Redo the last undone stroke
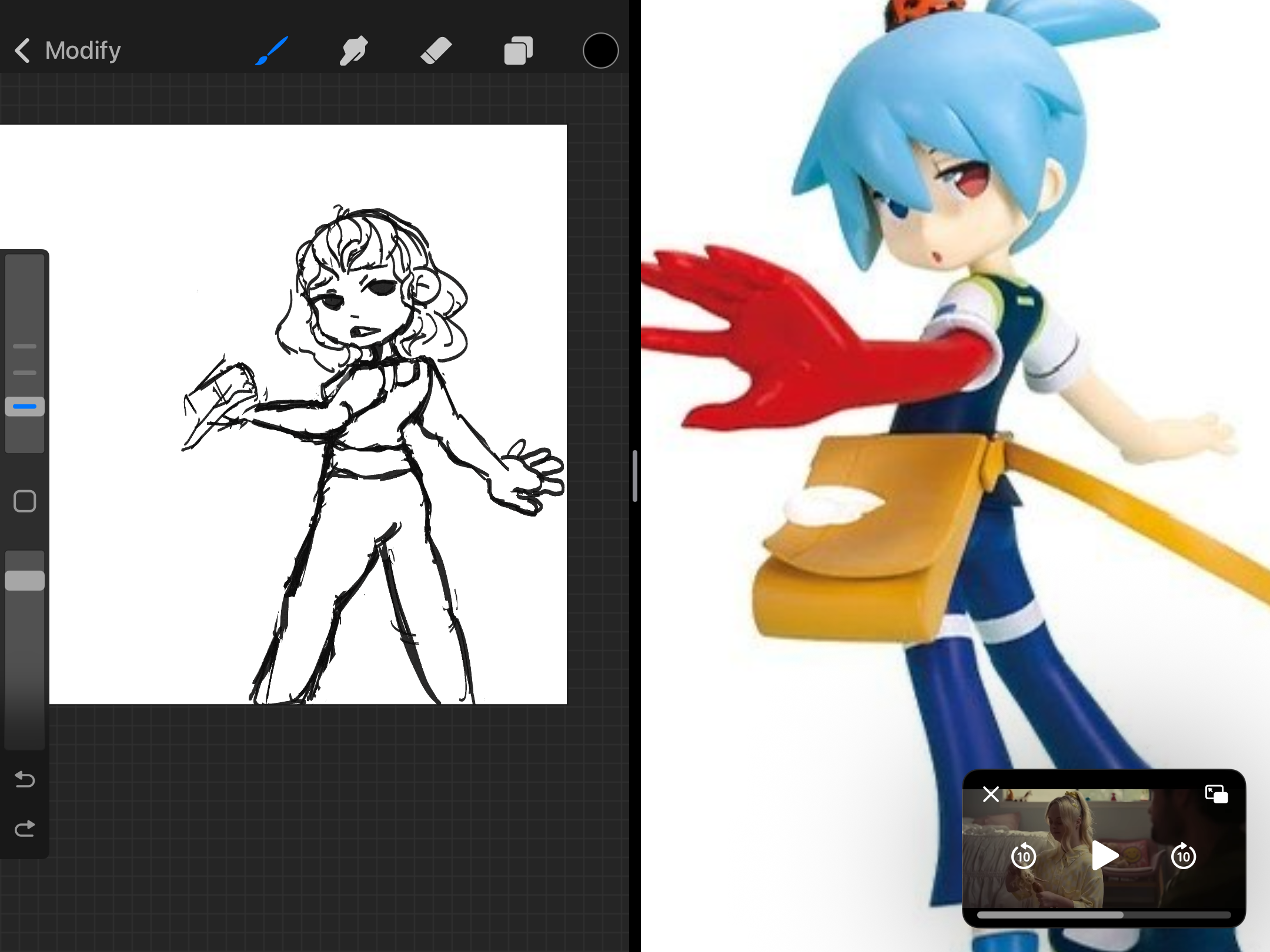Viewport: 1270px width, 952px height. pos(25,829)
